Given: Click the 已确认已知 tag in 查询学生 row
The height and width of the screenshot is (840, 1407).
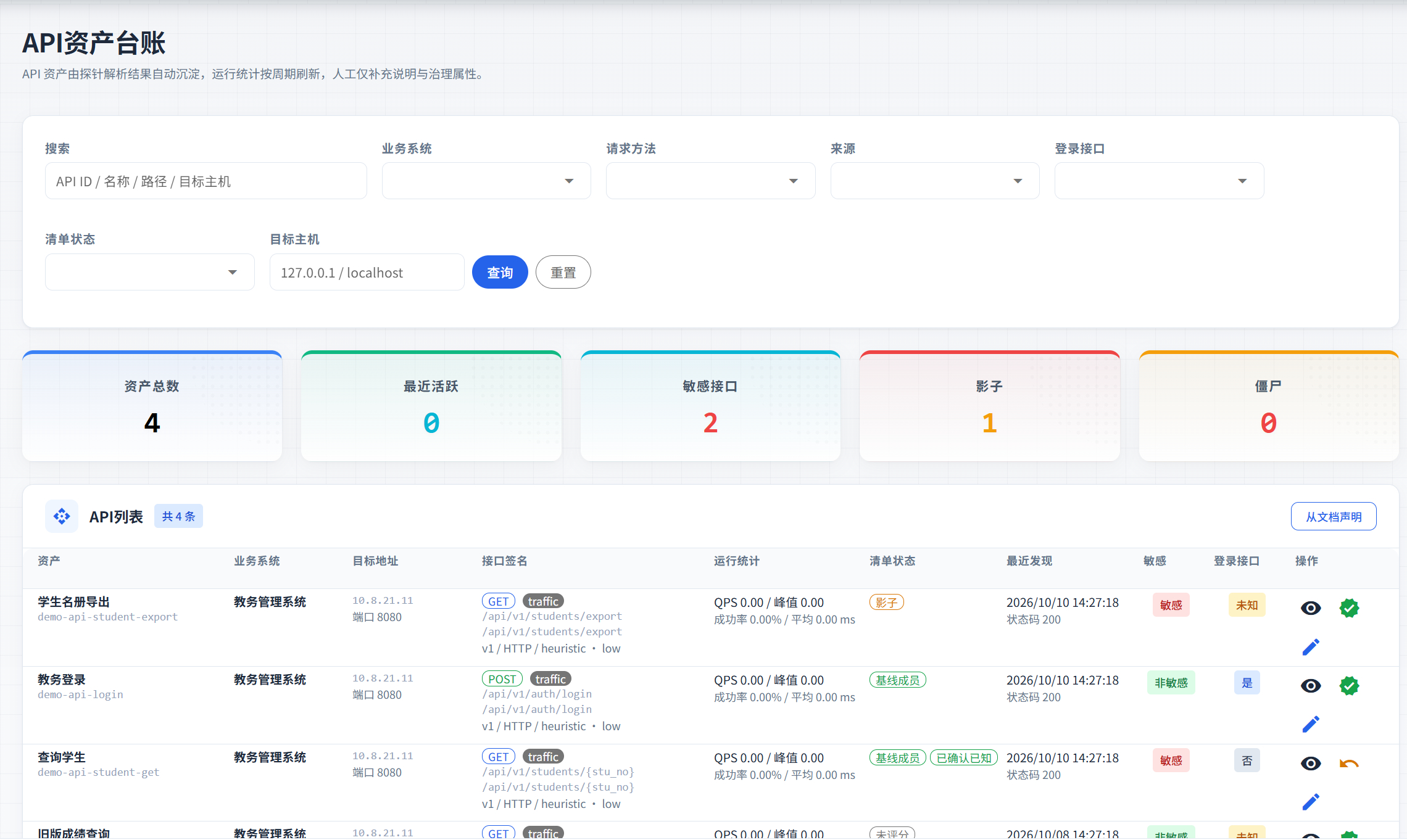Looking at the screenshot, I should tap(964, 758).
